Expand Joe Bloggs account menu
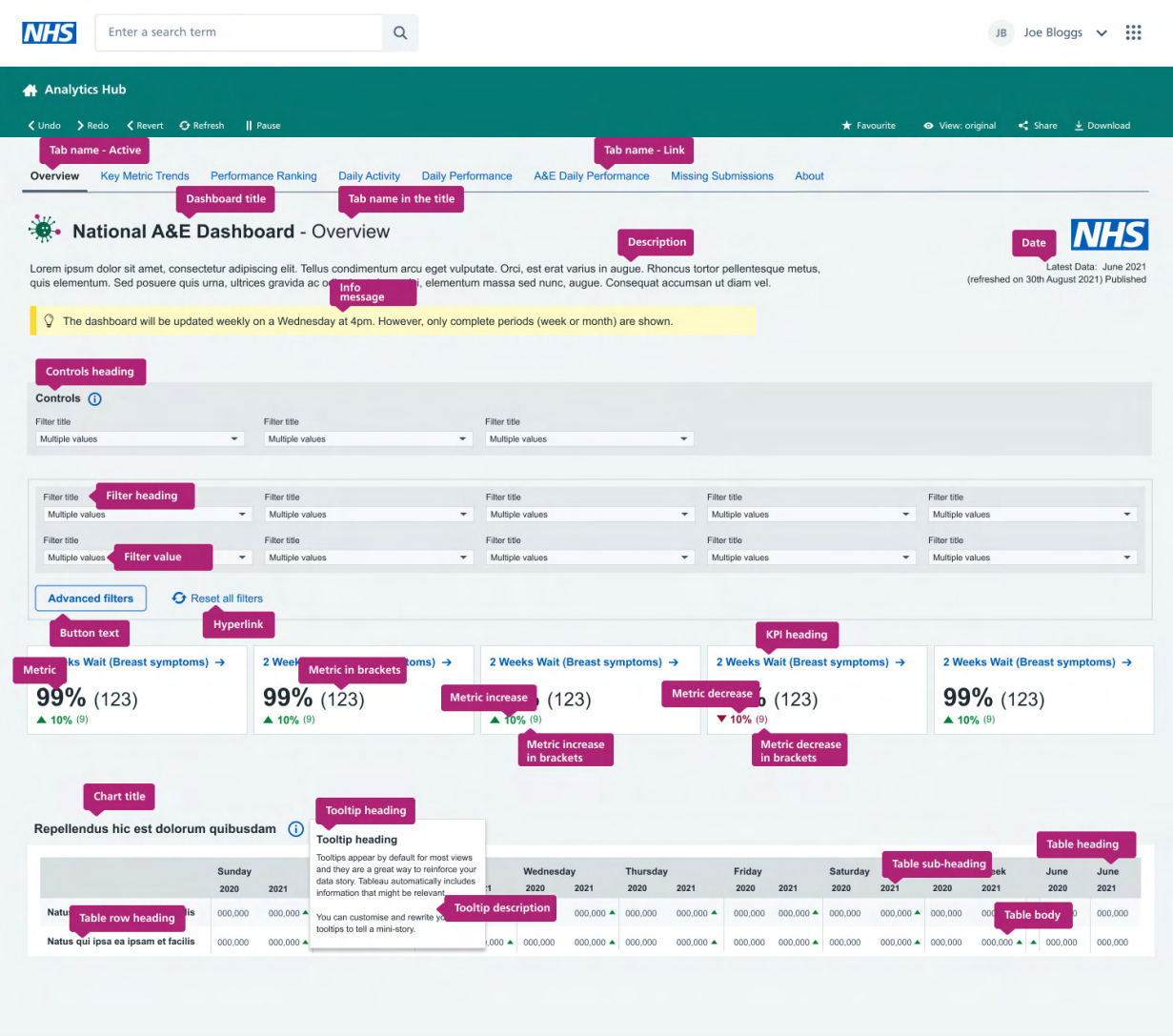This screenshot has height=1036, width=1173. pos(1102,32)
